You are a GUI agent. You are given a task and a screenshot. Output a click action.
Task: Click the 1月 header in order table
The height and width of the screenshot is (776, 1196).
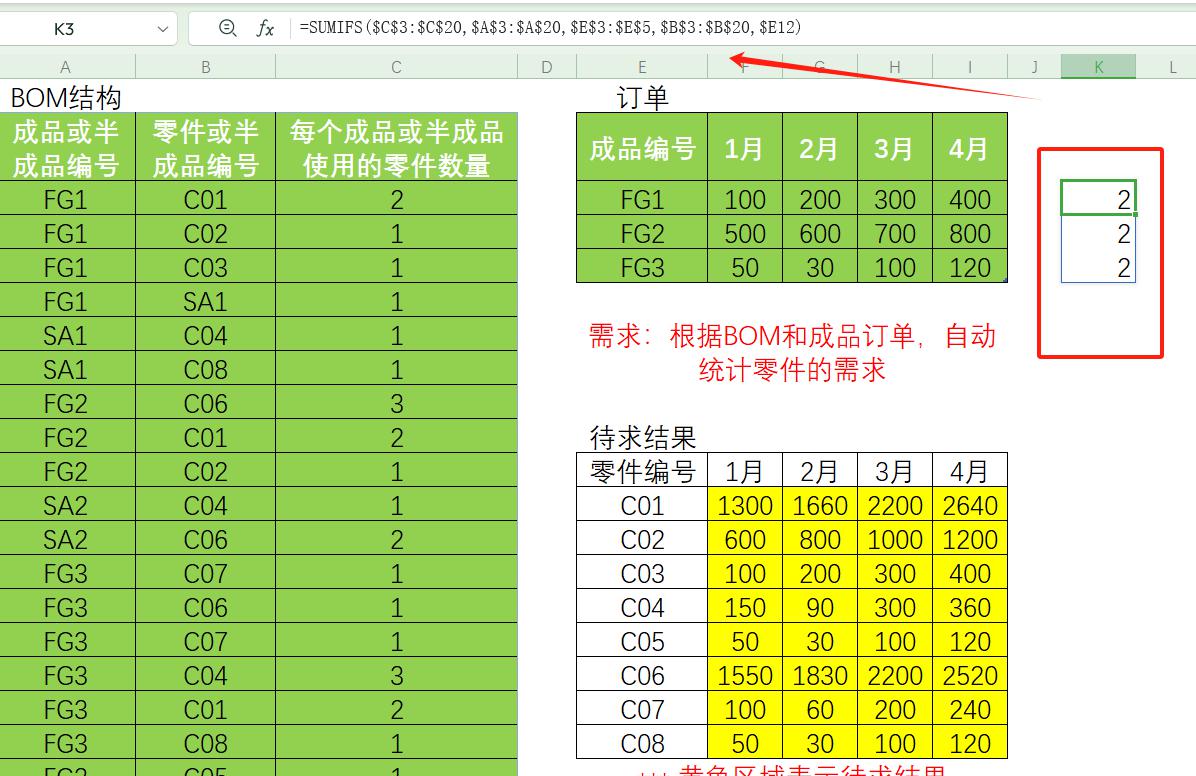coord(744,147)
